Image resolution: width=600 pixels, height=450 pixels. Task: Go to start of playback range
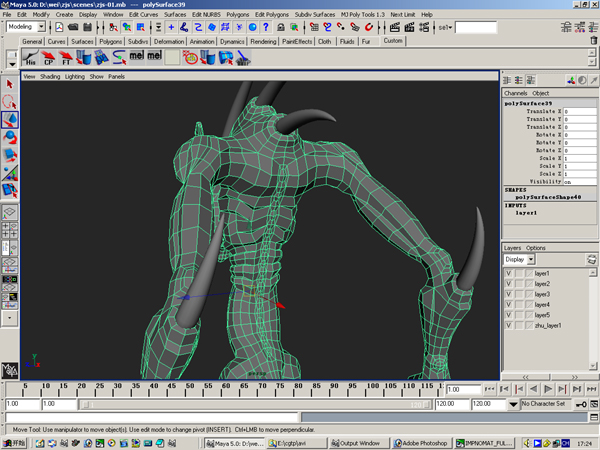click(x=489, y=389)
